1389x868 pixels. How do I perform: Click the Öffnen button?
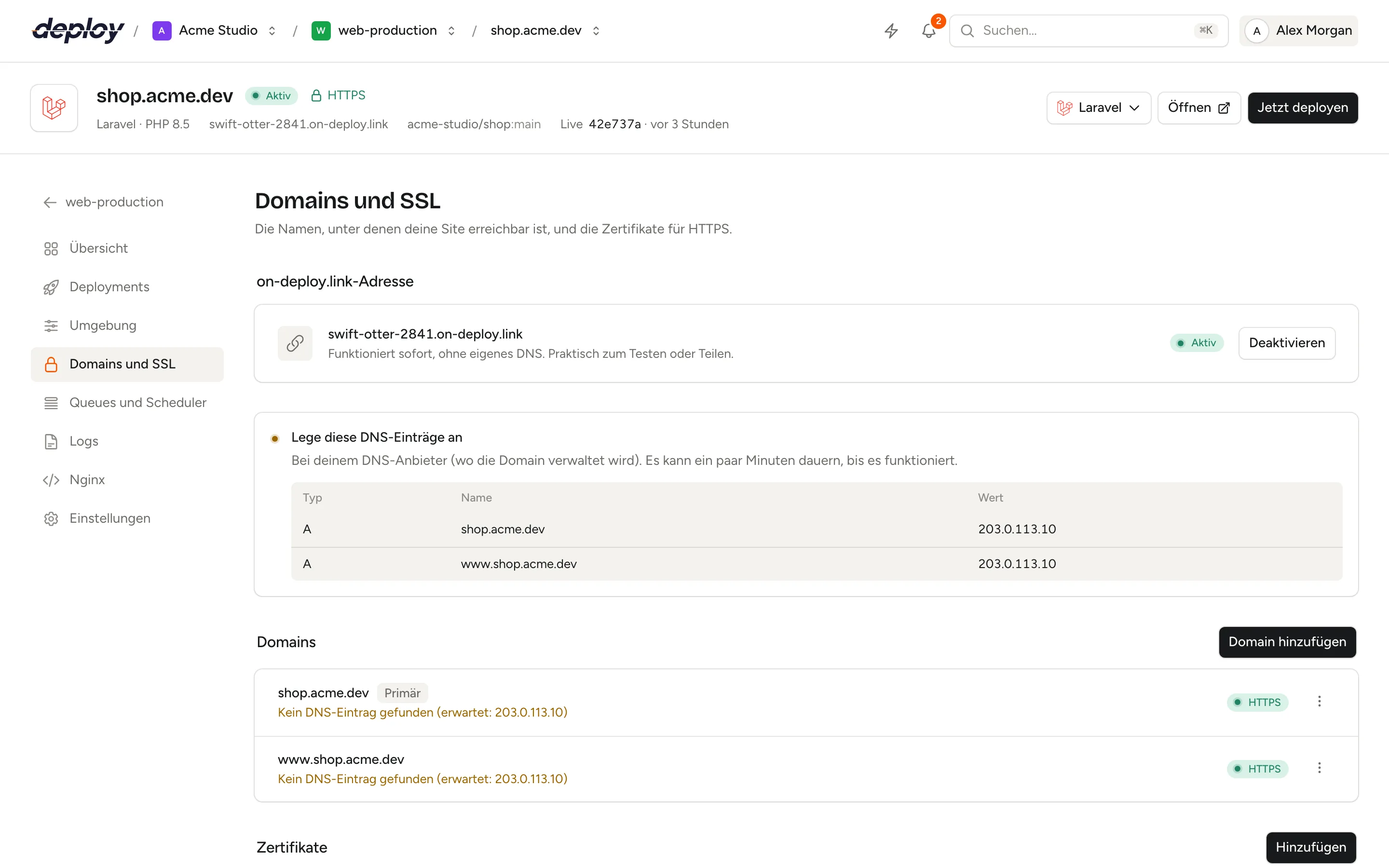[1198, 108]
